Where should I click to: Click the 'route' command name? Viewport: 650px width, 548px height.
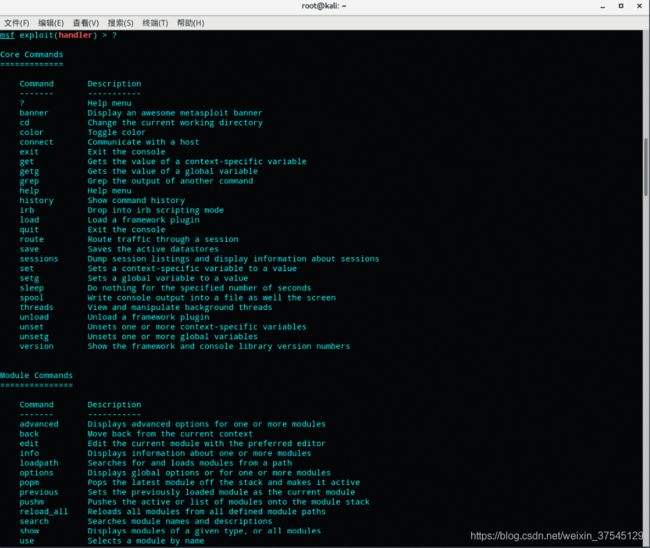point(32,239)
